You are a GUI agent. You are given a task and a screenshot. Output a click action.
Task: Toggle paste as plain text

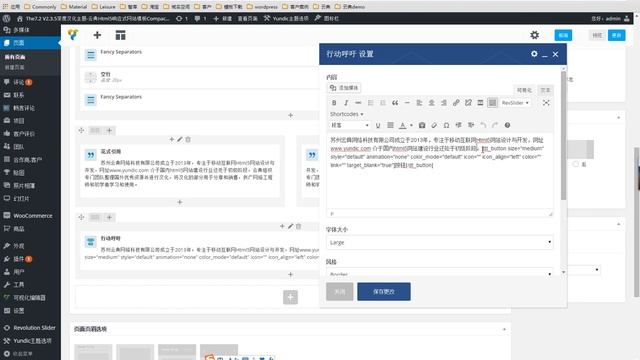[x=422, y=125]
